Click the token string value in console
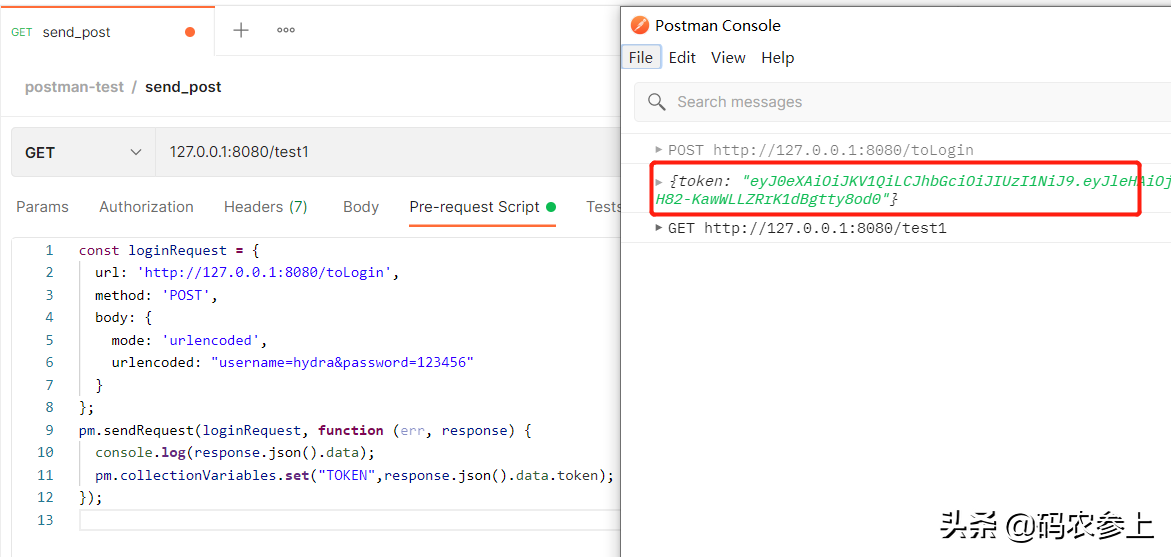Screen dimensions: 1171x557 913,190
